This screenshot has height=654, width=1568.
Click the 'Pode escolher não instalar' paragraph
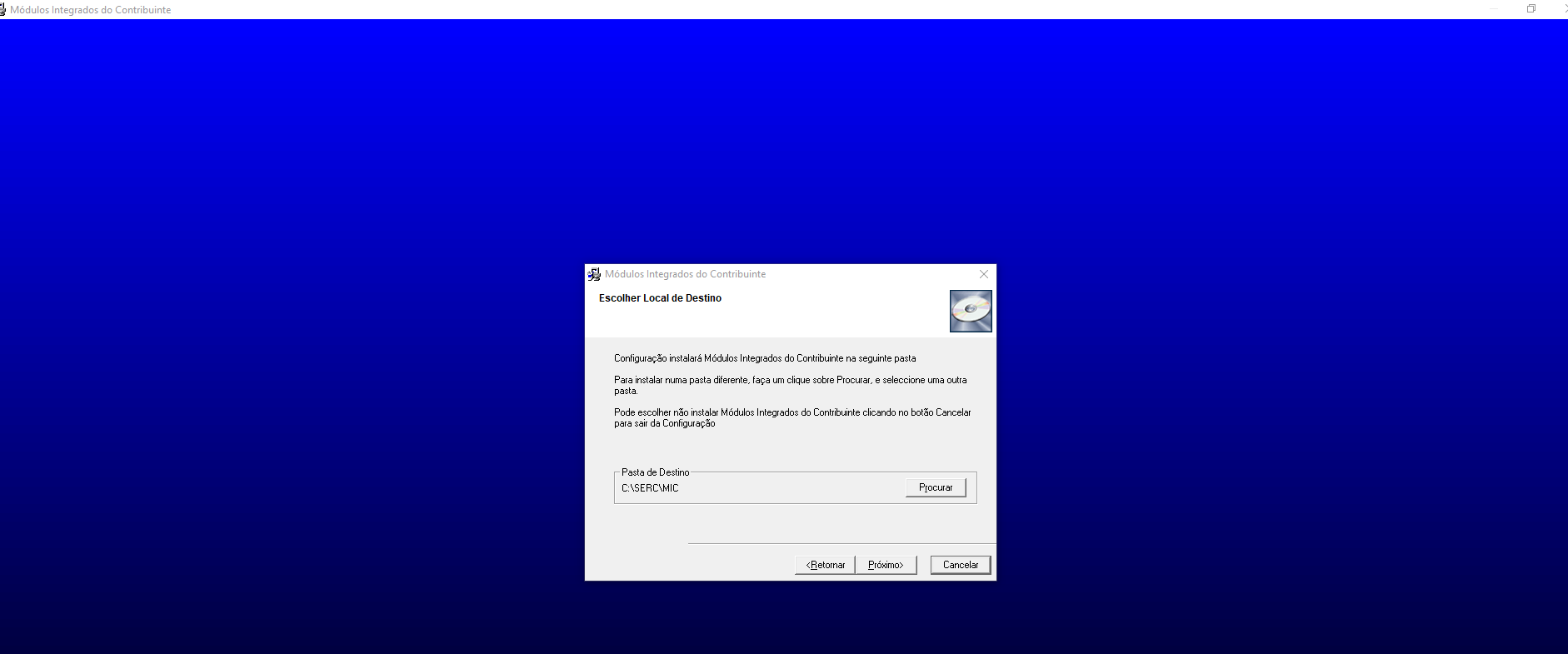click(792, 417)
